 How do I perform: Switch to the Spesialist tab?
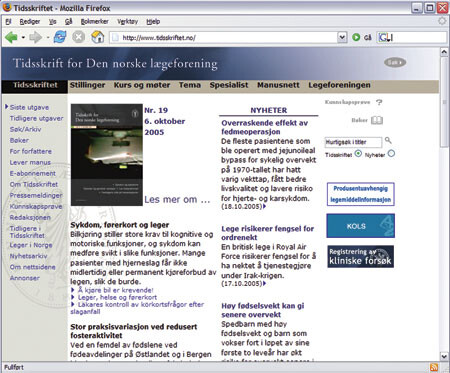pos(229,85)
